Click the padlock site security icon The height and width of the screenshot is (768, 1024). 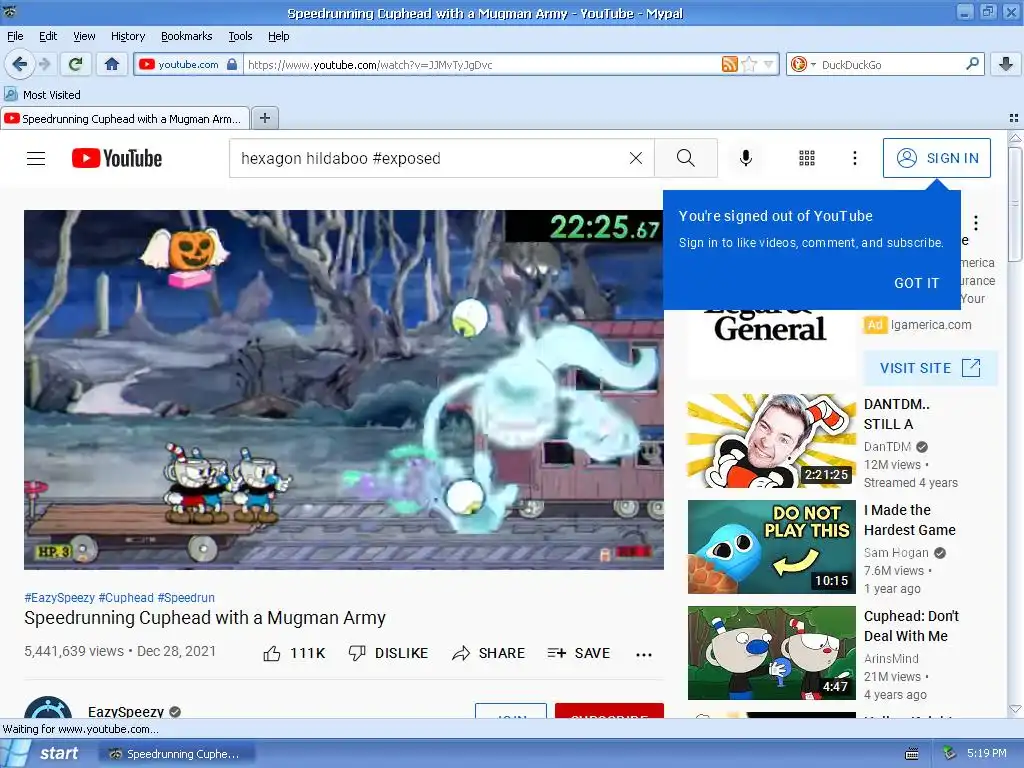pos(232,64)
